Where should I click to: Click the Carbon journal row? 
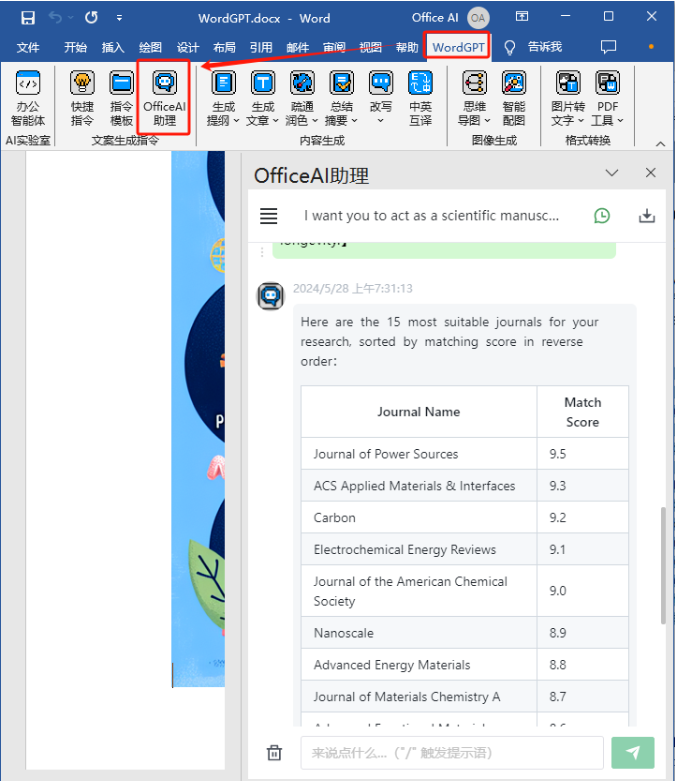tap(464, 518)
